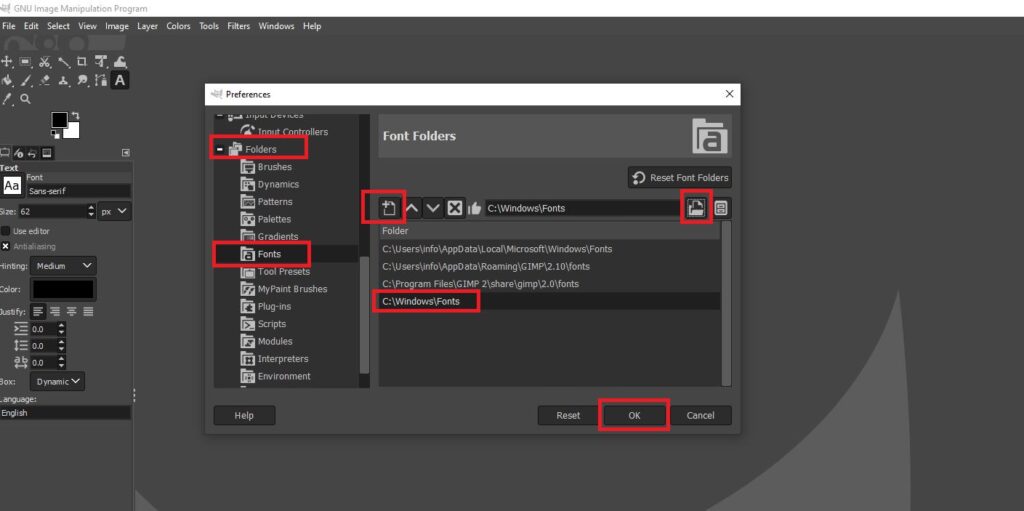Viewport: 1024px width, 511px height.
Task: Select the Unified Transform tool
Action: click(x=101, y=61)
